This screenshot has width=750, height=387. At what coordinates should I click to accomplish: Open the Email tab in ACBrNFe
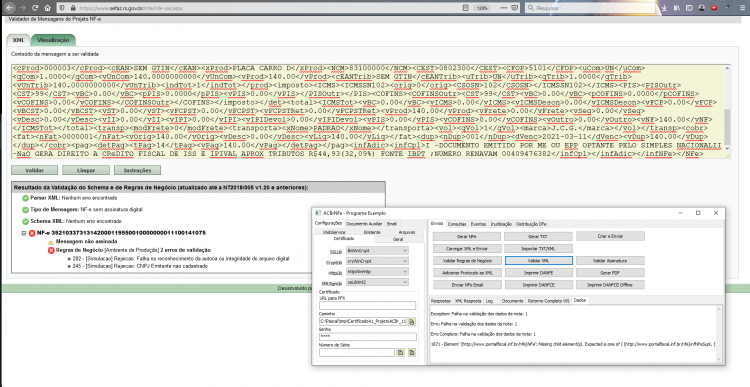pos(392,224)
